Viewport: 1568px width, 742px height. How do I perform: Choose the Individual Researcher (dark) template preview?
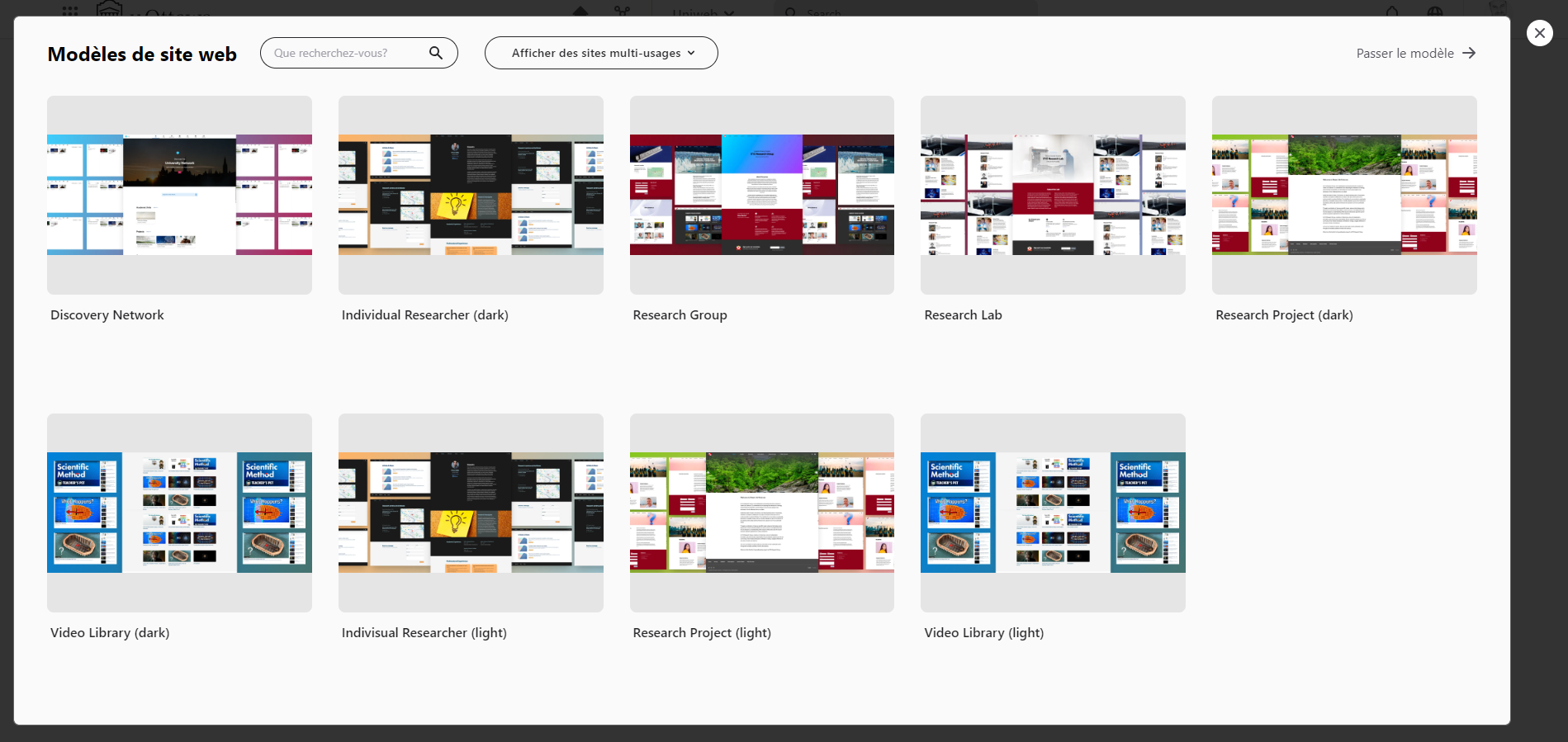[471, 195]
